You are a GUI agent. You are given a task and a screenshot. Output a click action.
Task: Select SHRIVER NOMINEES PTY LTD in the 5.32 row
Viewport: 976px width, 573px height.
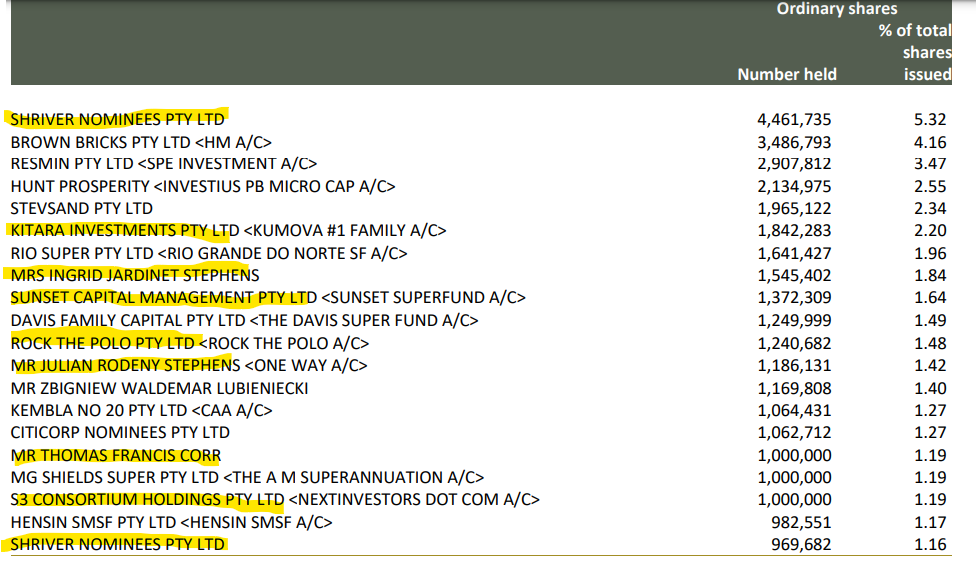click(x=118, y=119)
